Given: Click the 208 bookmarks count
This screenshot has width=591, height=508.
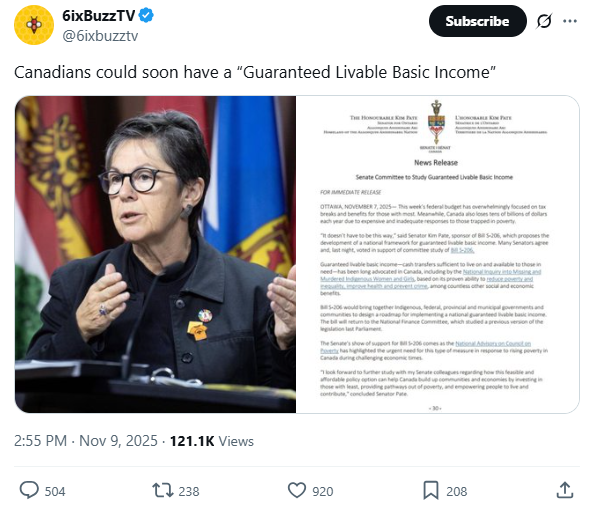Looking at the screenshot, I should (x=457, y=491).
